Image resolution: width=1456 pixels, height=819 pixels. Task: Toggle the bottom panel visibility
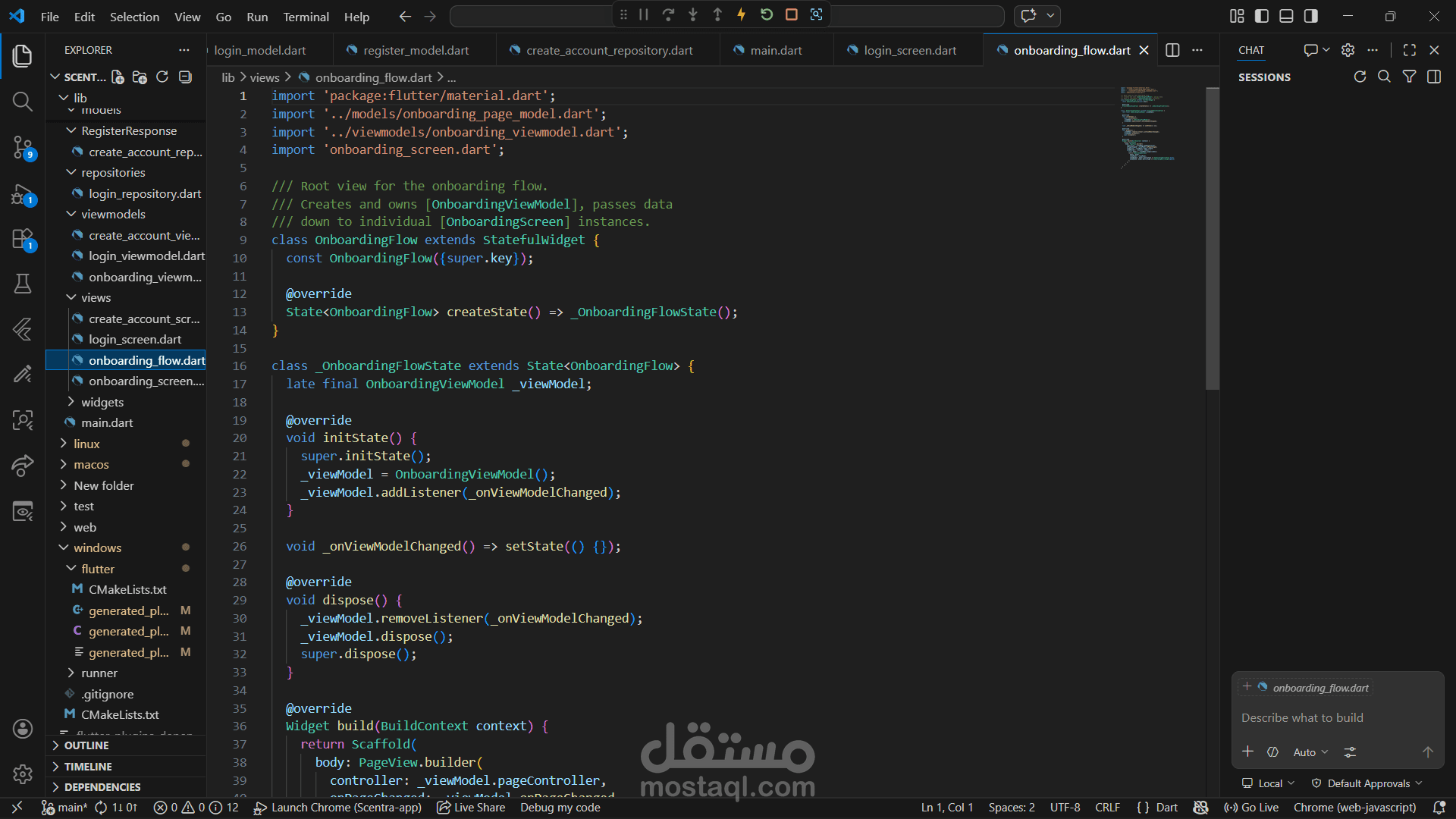[1286, 16]
